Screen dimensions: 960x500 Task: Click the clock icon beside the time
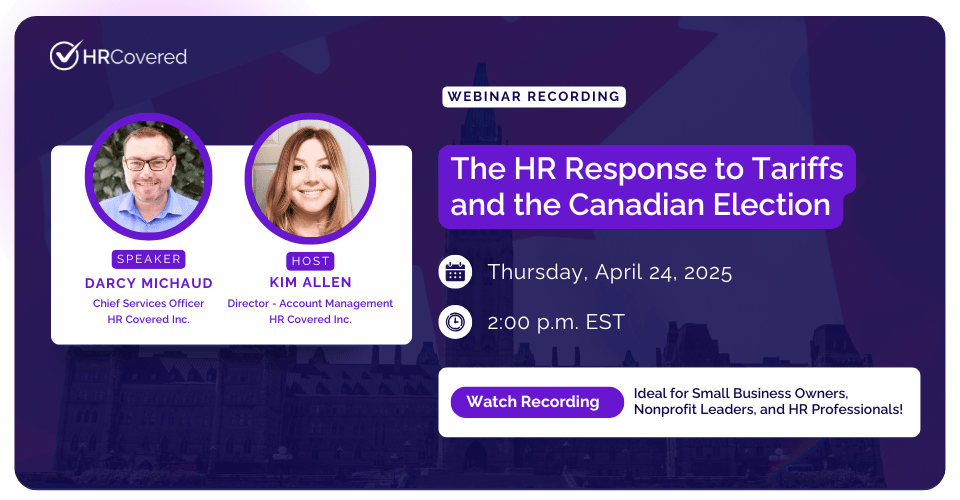tap(455, 322)
